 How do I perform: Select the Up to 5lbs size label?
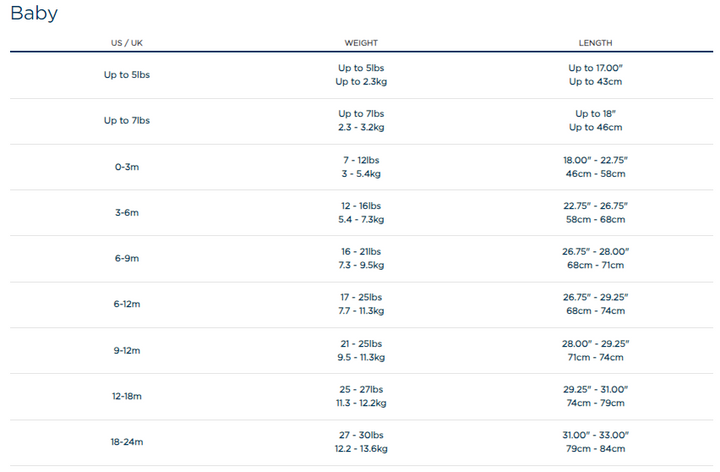click(x=127, y=75)
